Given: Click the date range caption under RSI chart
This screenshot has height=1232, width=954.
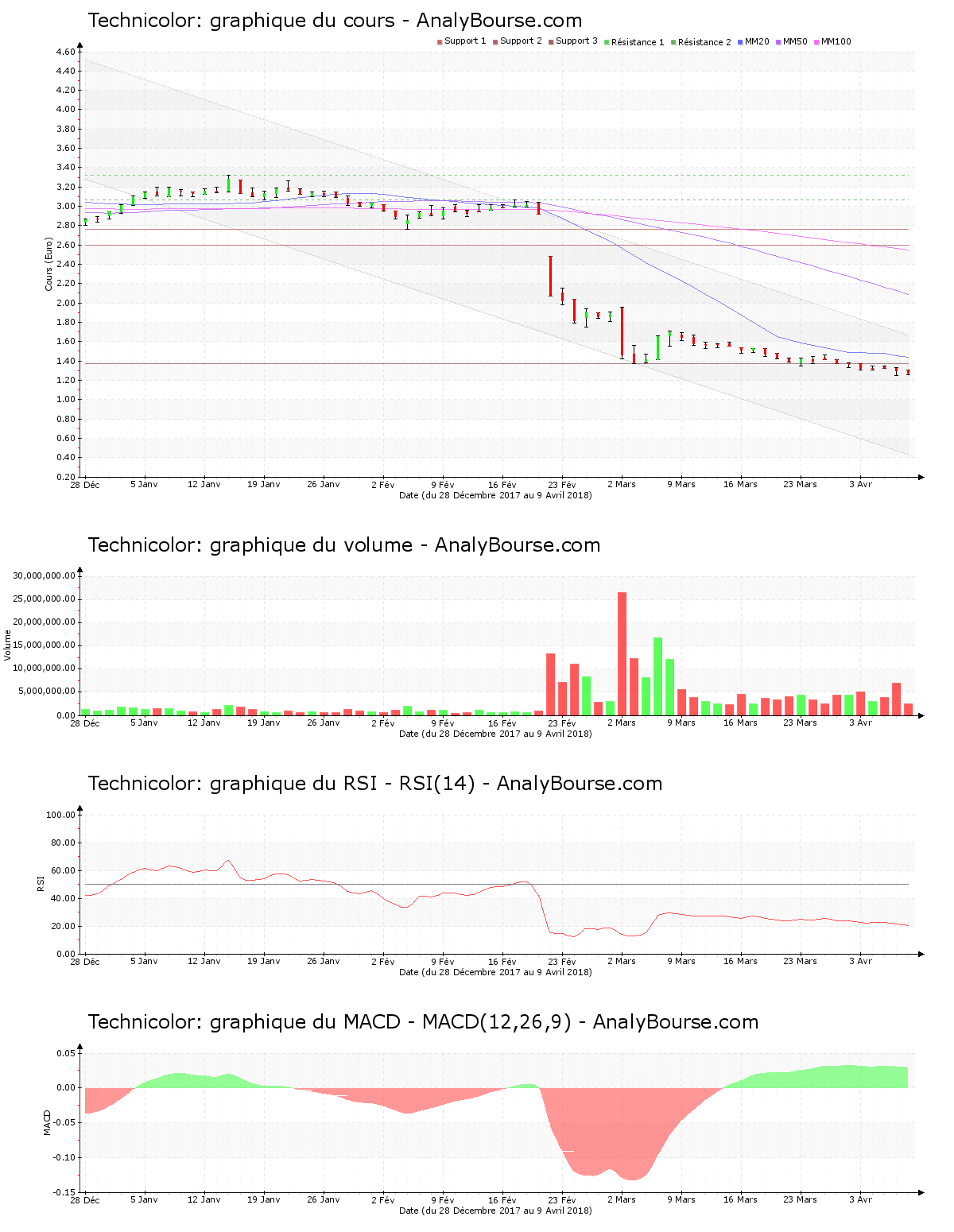Looking at the screenshot, I should (495, 972).
